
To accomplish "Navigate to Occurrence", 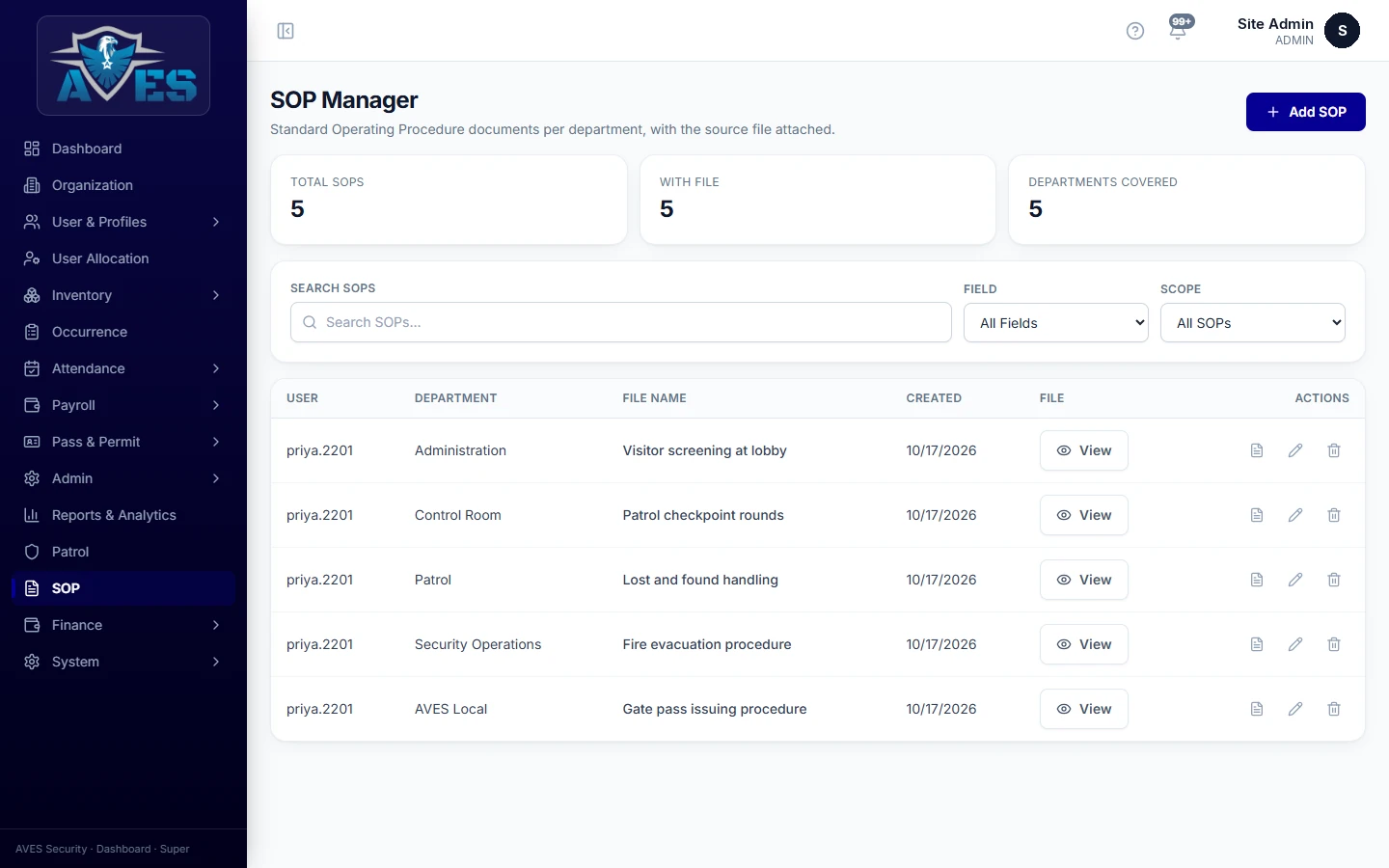I will click(x=123, y=332).
